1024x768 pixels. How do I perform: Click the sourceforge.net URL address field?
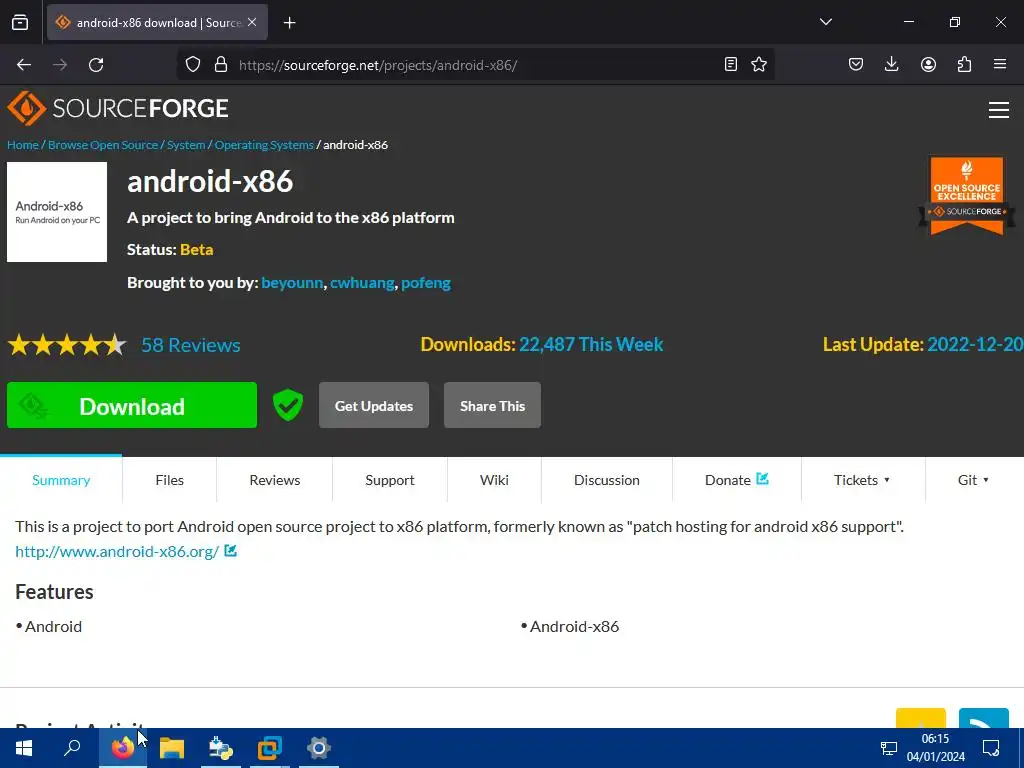point(475,65)
